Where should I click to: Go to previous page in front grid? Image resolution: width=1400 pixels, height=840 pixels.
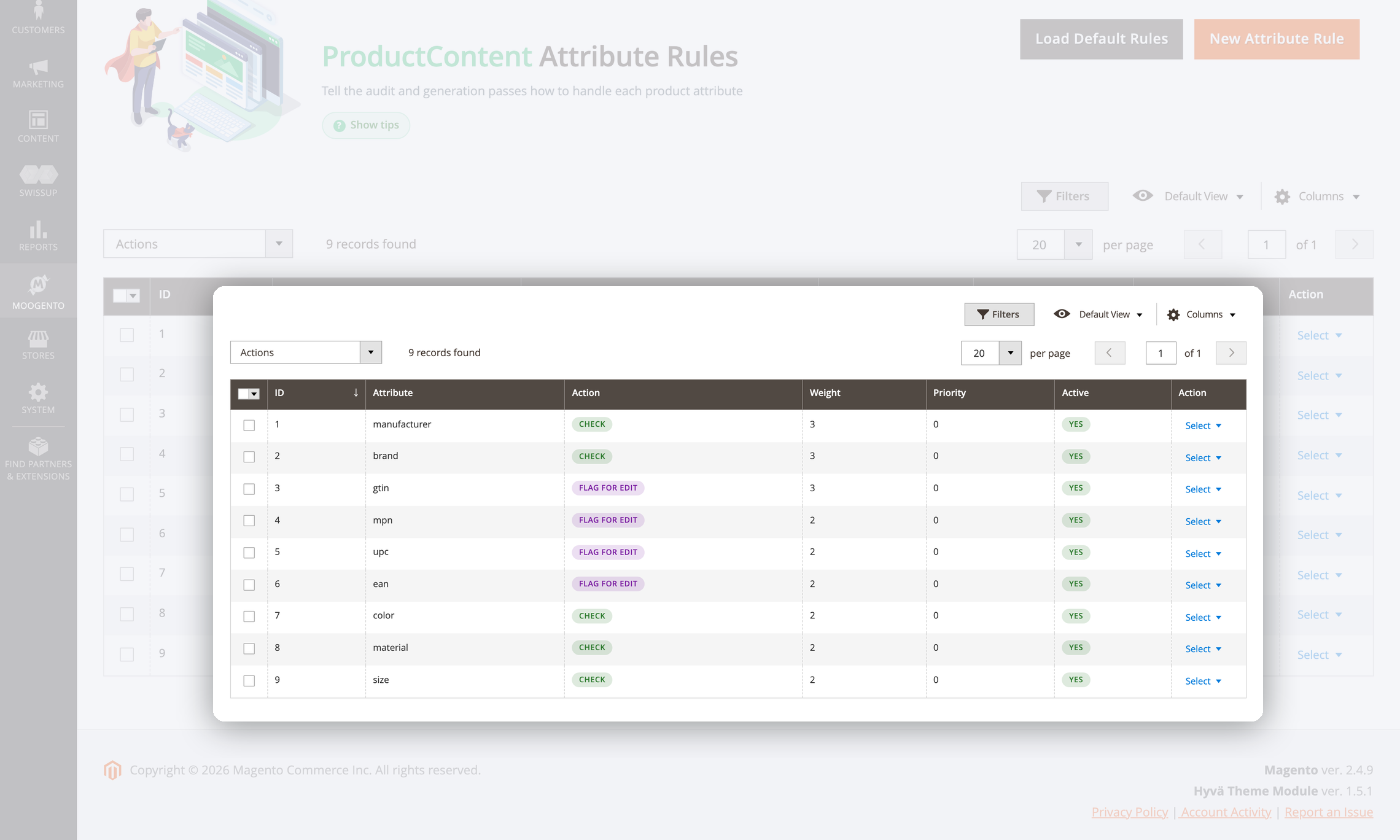click(1110, 353)
